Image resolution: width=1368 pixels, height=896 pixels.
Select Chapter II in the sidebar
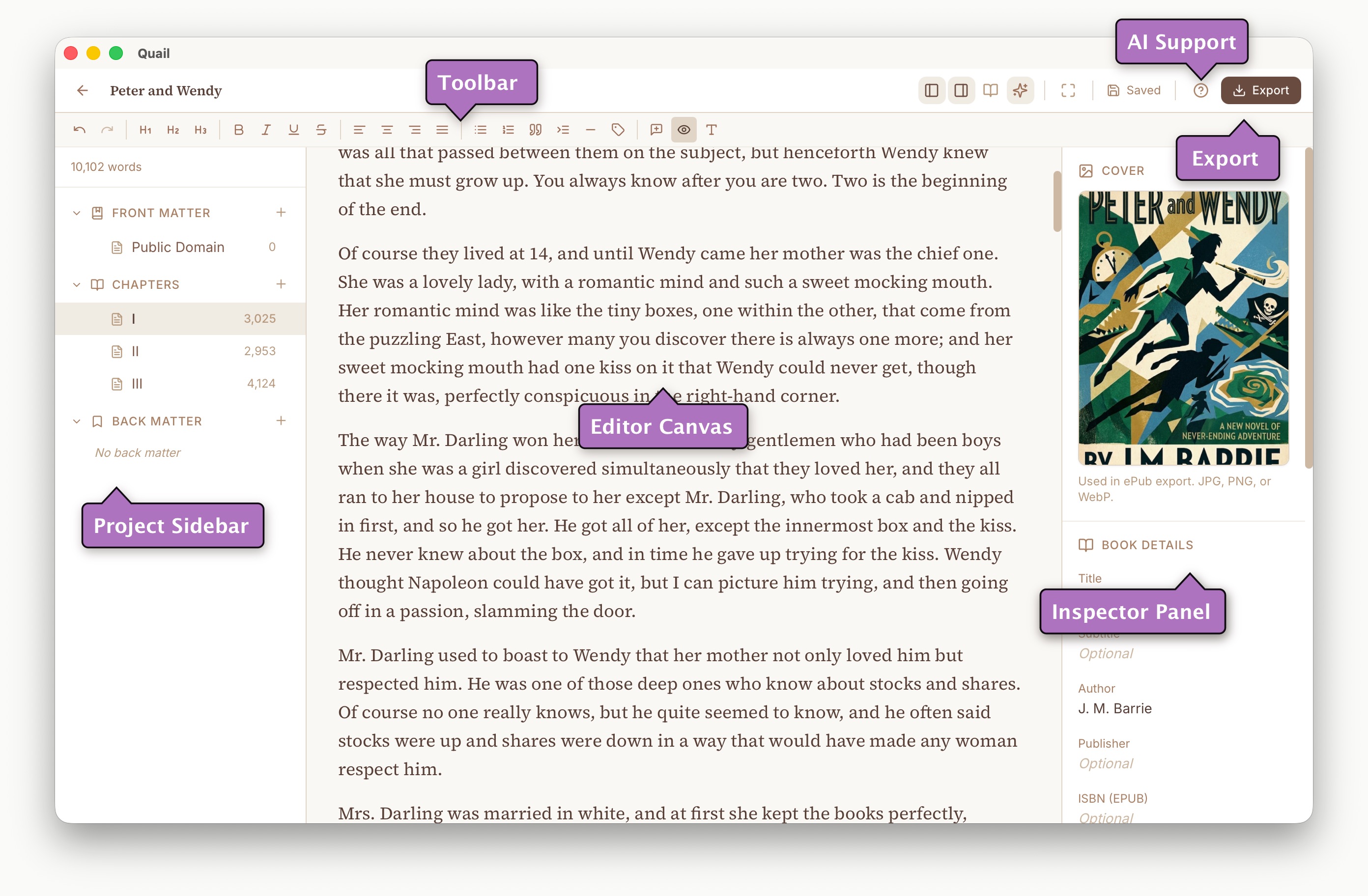pyautogui.click(x=180, y=351)
